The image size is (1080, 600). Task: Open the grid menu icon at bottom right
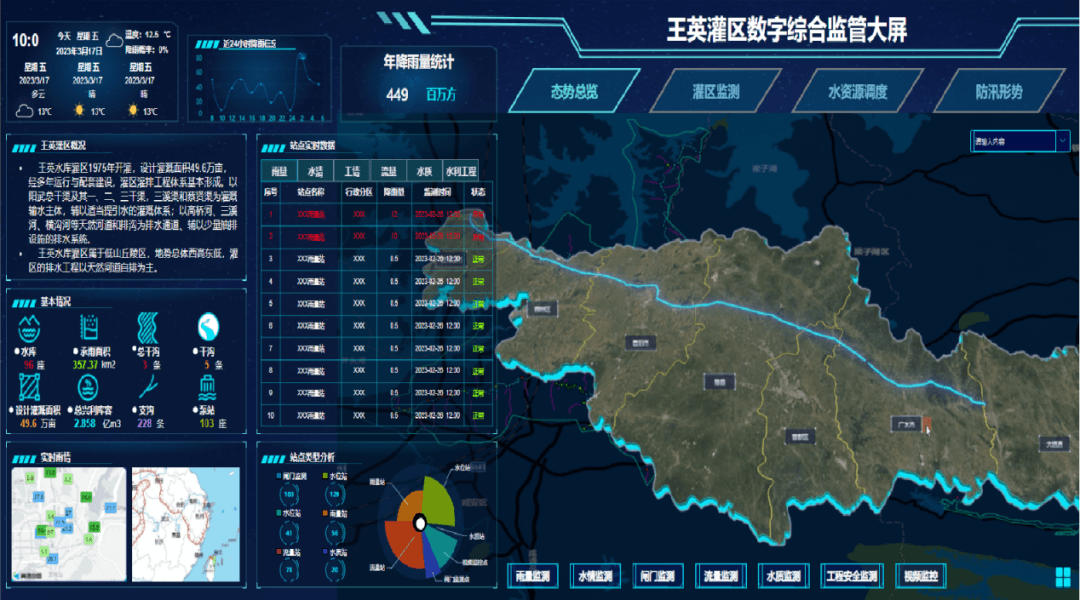click(x=1062, y=577)
